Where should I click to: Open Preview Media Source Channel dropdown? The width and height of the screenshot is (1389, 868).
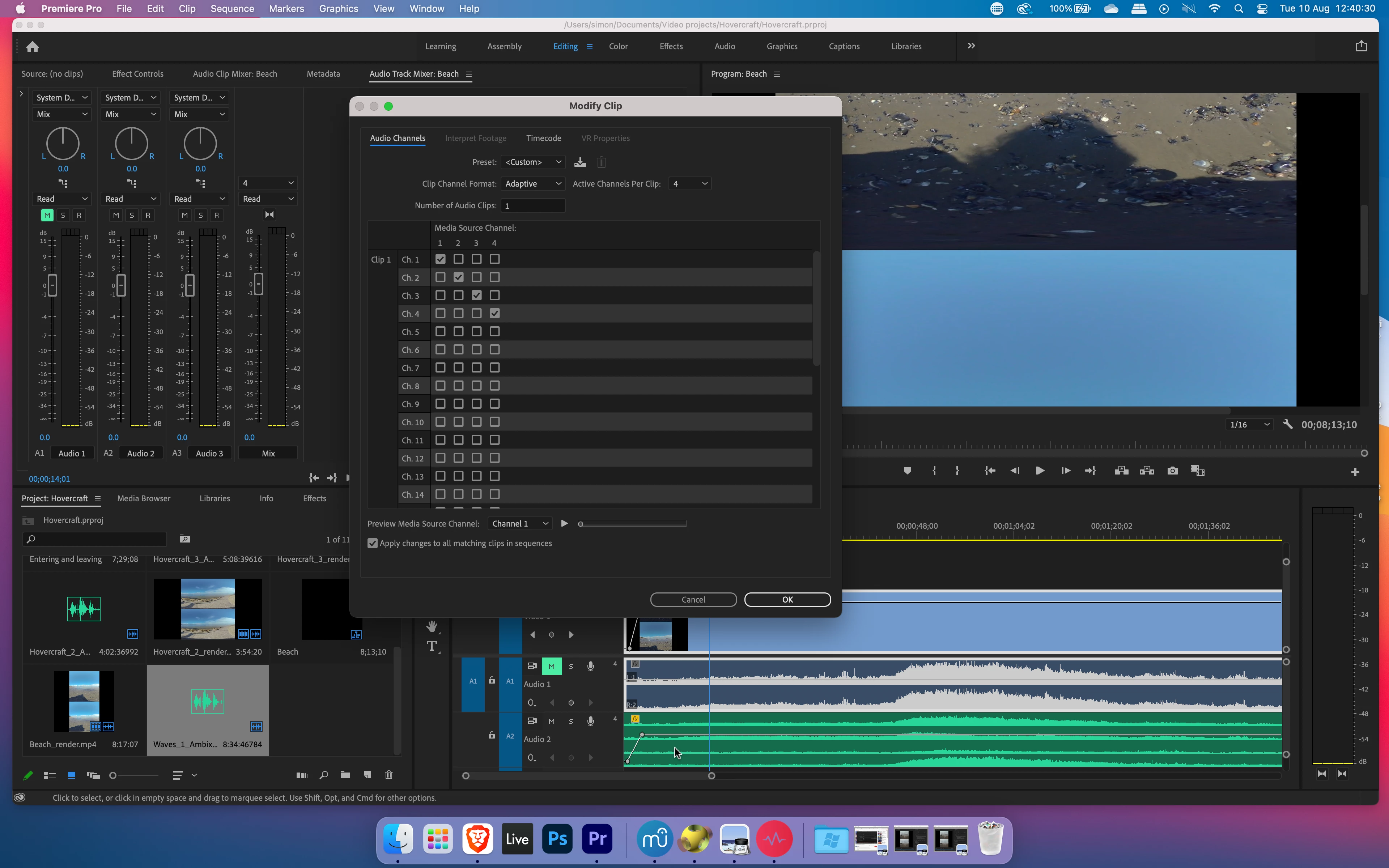click(520, 524)
